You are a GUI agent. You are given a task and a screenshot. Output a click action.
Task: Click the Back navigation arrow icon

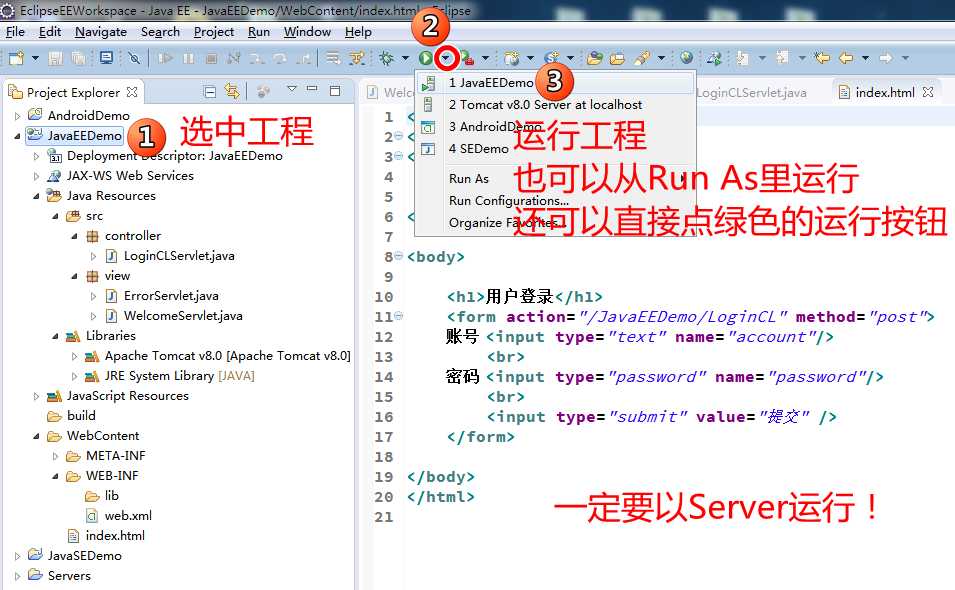click(x=846, y=58)
